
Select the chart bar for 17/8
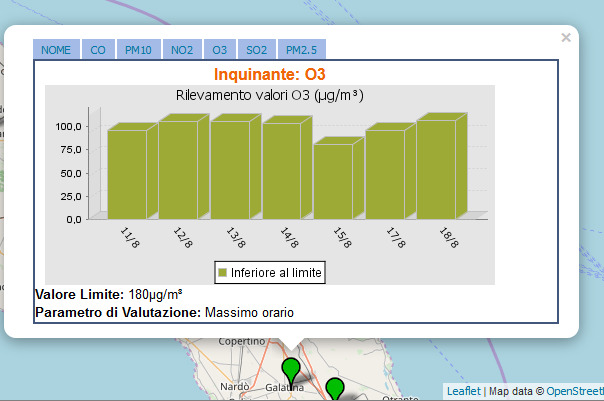click(x=385, y=173)
